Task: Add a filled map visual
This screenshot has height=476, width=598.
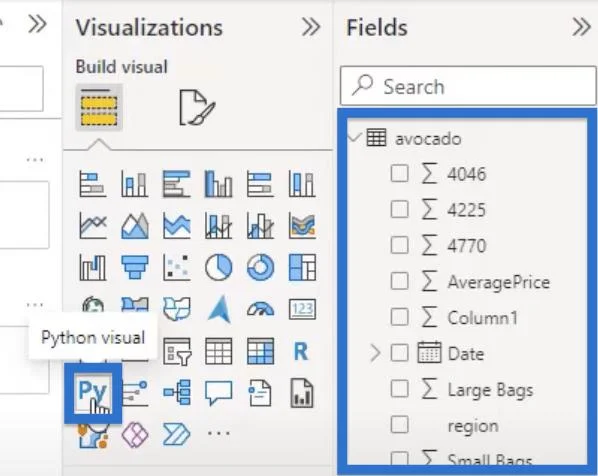Action: click(x=134, y=306)
